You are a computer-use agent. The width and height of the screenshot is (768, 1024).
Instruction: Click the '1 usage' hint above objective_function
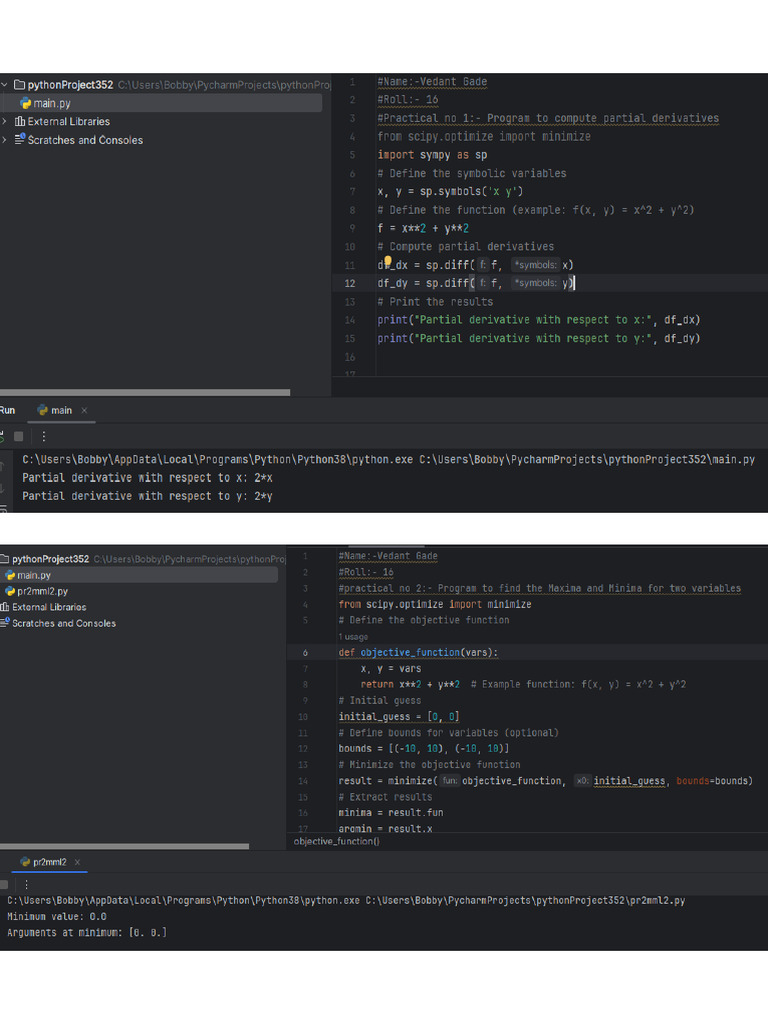(x=353, y=637)
